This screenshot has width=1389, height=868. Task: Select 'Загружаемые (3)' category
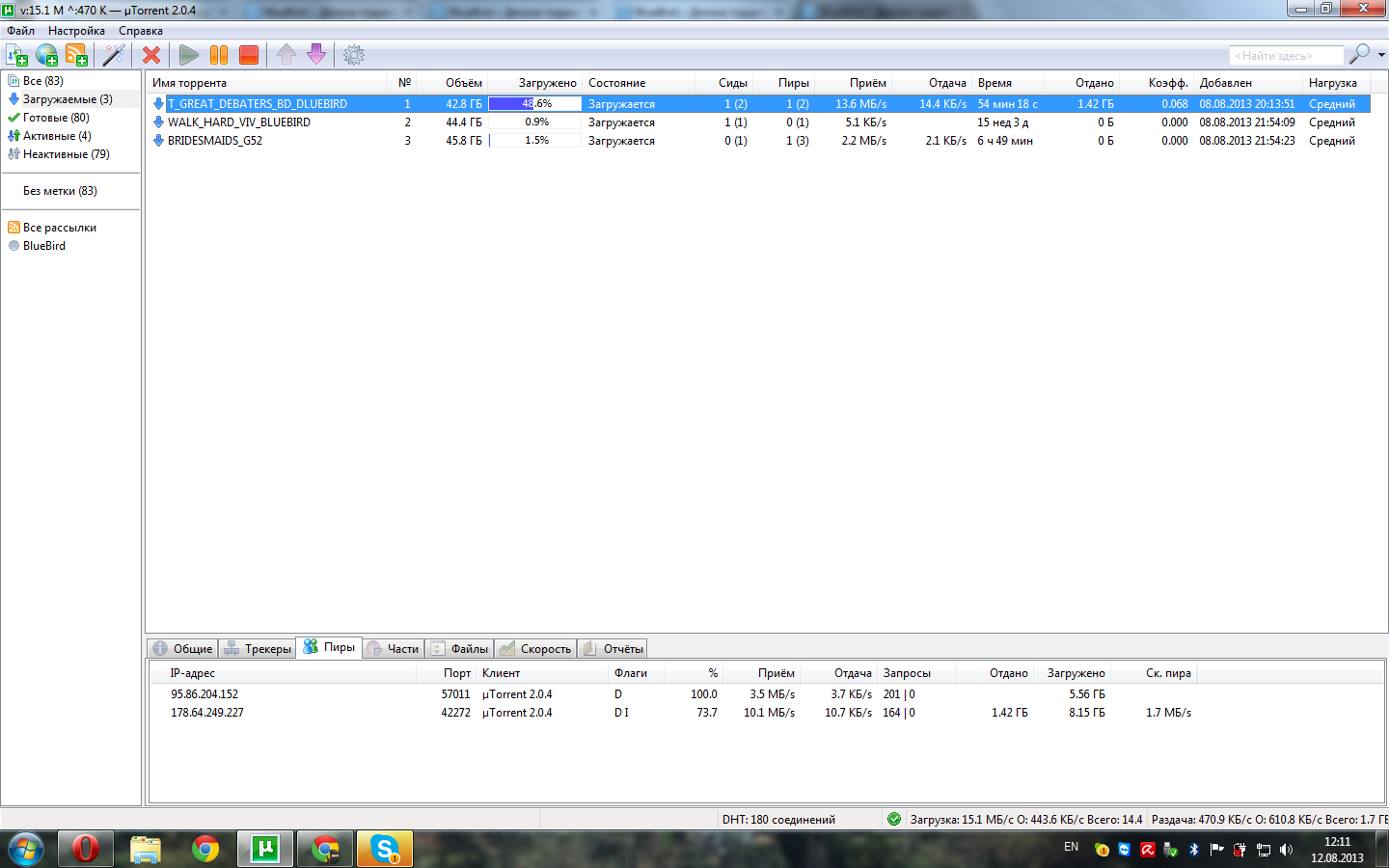tap(68, 99)
